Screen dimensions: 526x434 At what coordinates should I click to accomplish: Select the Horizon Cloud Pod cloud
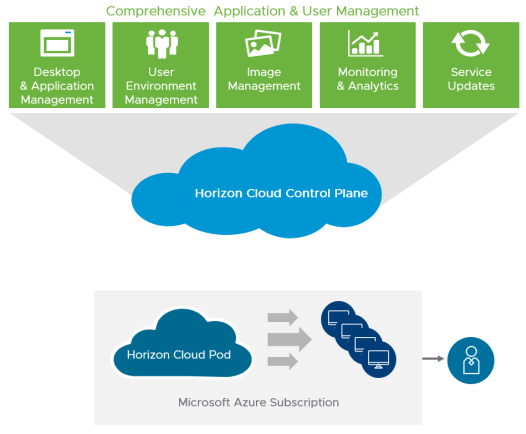tap(182, 343)
